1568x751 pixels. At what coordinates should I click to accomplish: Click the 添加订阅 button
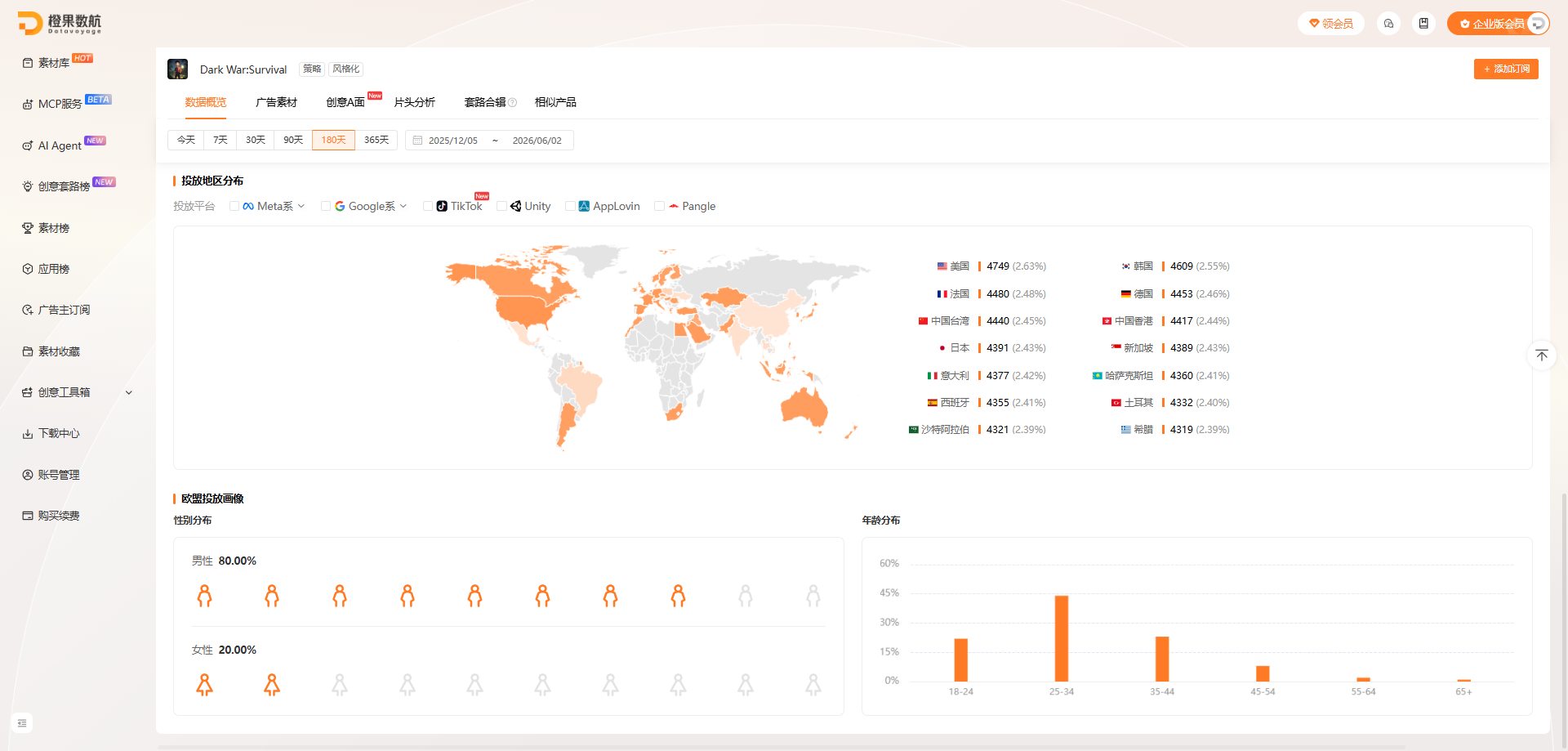1506,69
